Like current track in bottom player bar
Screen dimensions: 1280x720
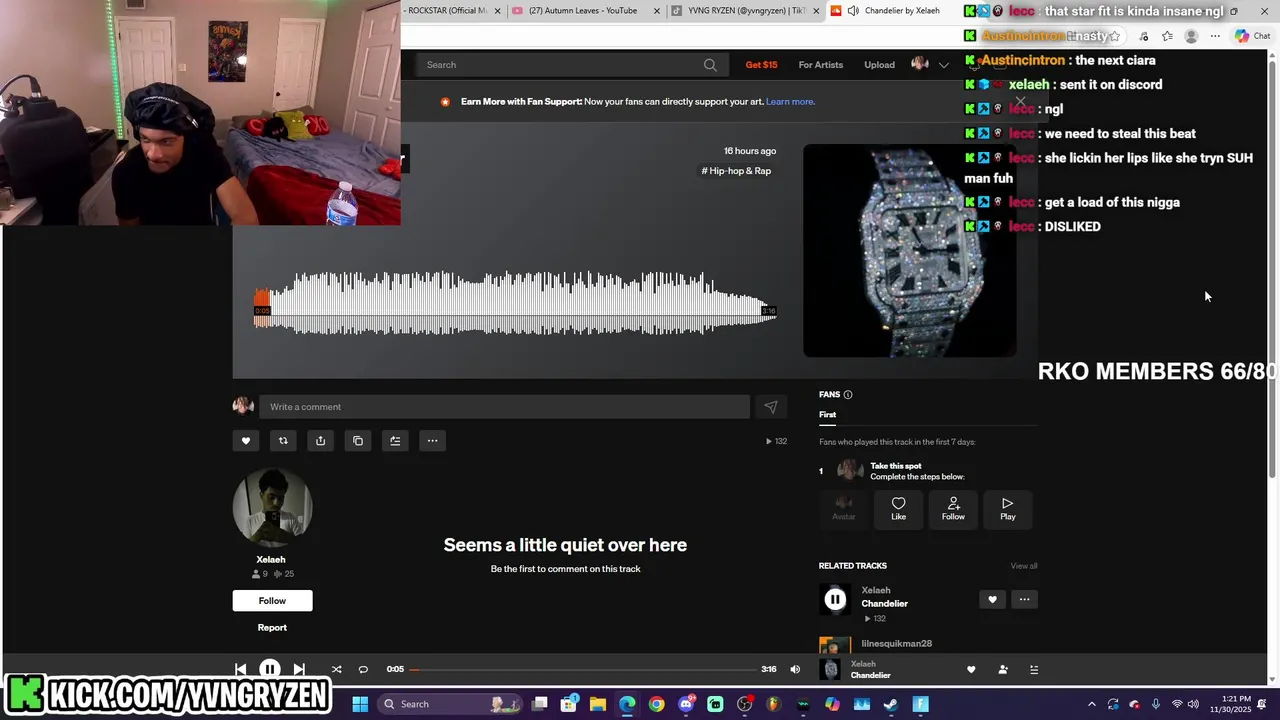(x=971, y=669)
